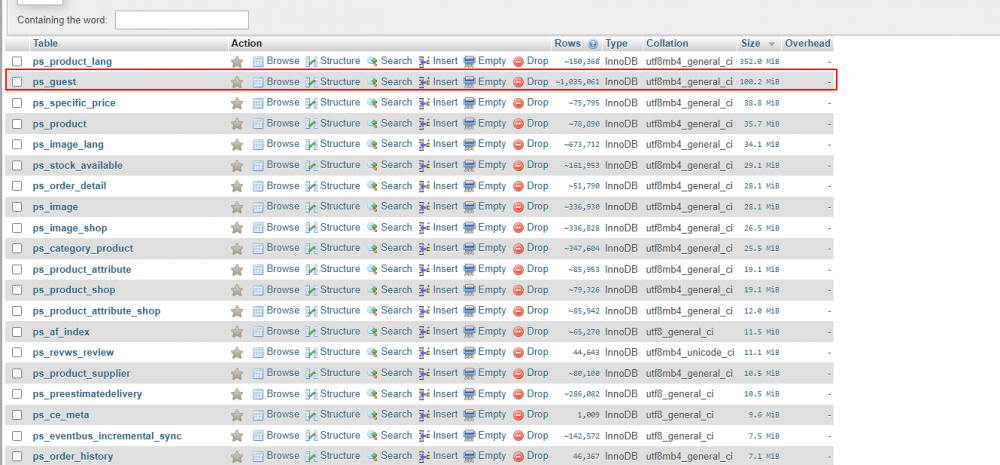
Task: Select the ps_specific_price checkbox
Action: [17, 103]
